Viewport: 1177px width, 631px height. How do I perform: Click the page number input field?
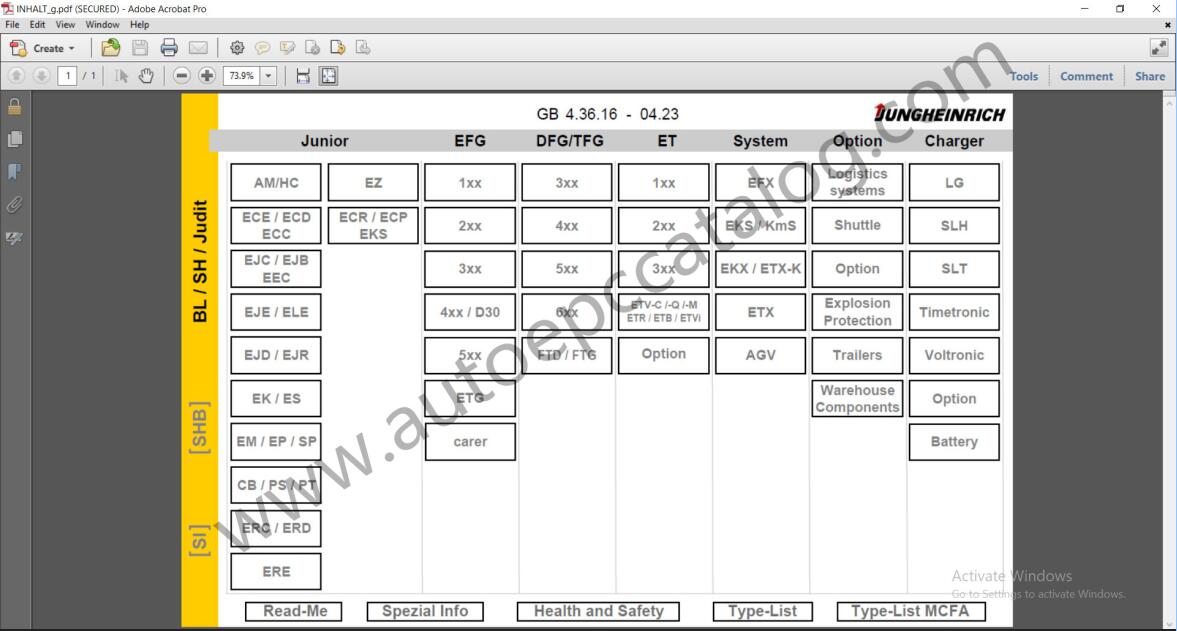[x=68, y=76]
